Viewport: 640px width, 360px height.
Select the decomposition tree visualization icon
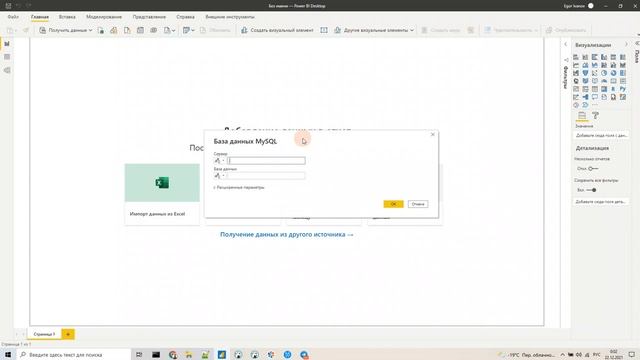pos(585,97)
